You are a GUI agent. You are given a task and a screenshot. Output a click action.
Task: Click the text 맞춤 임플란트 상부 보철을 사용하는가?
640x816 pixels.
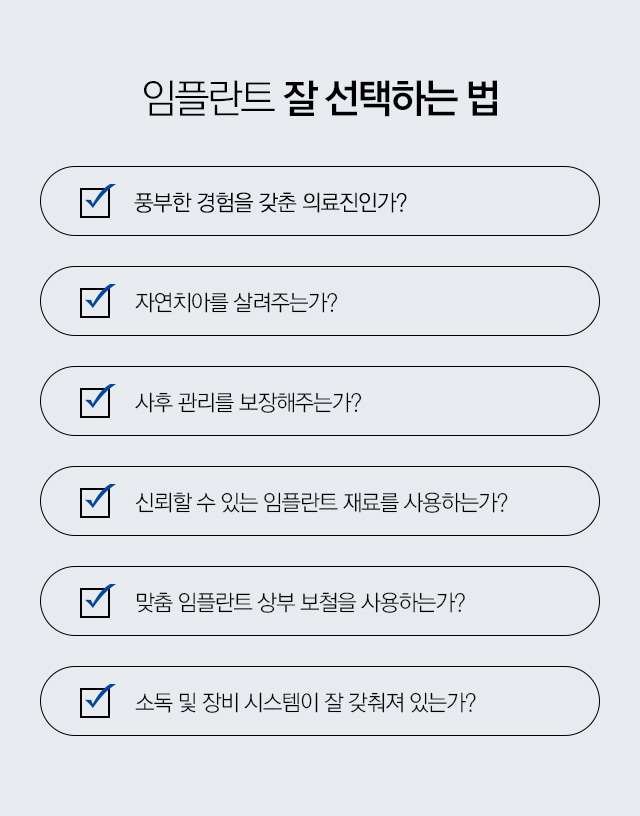pyautogui.click(x=300, y=602)
